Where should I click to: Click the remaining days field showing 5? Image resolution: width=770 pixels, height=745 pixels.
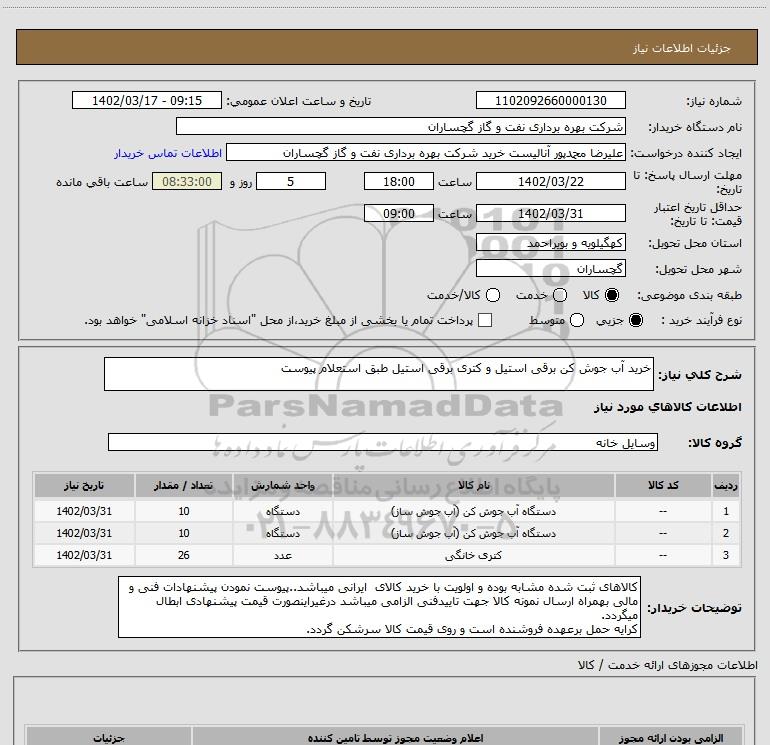click(291, 182)
